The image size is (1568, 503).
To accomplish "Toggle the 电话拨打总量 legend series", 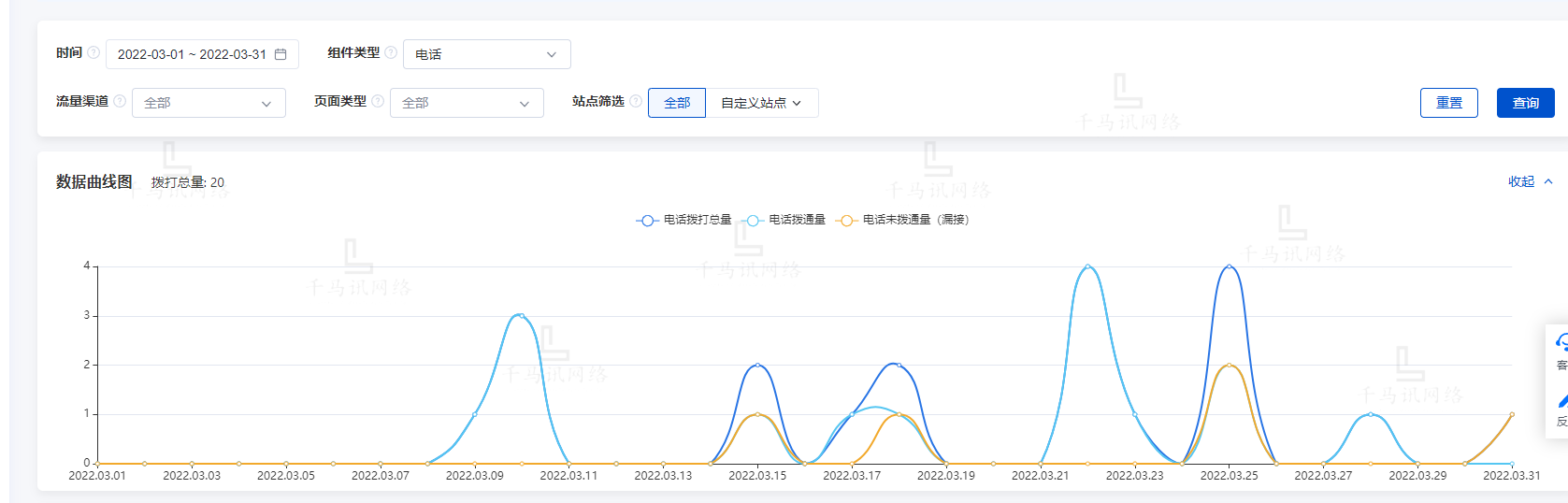I will (684, 220).
